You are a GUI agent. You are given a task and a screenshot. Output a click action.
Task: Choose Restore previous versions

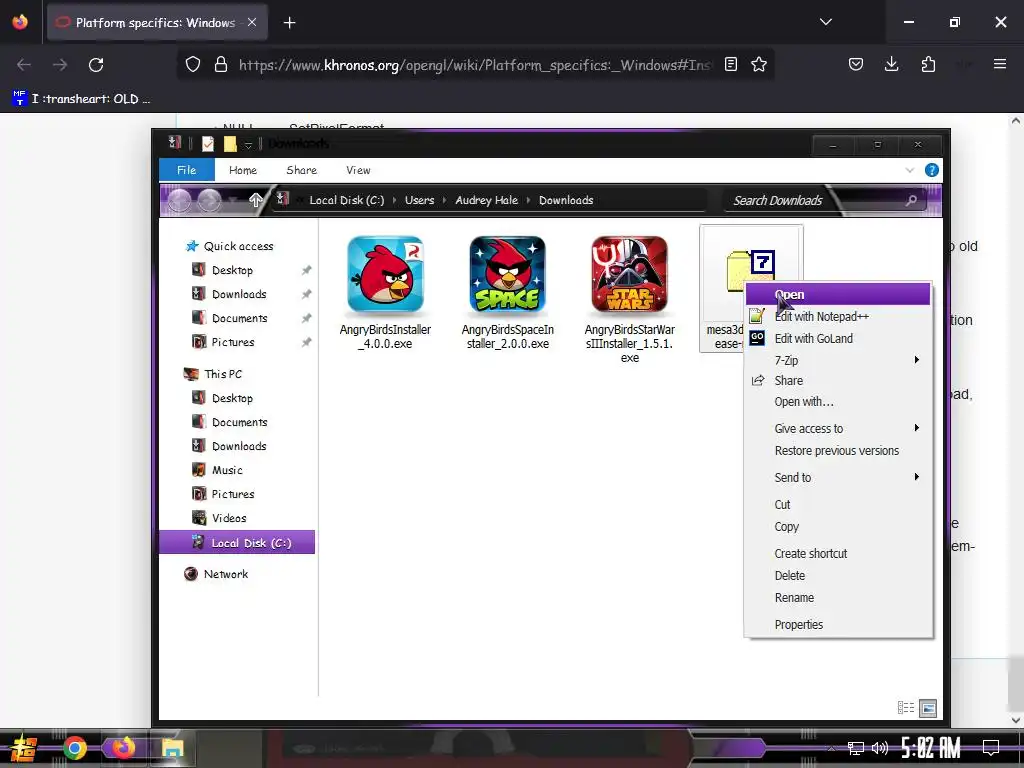point(839,451)
